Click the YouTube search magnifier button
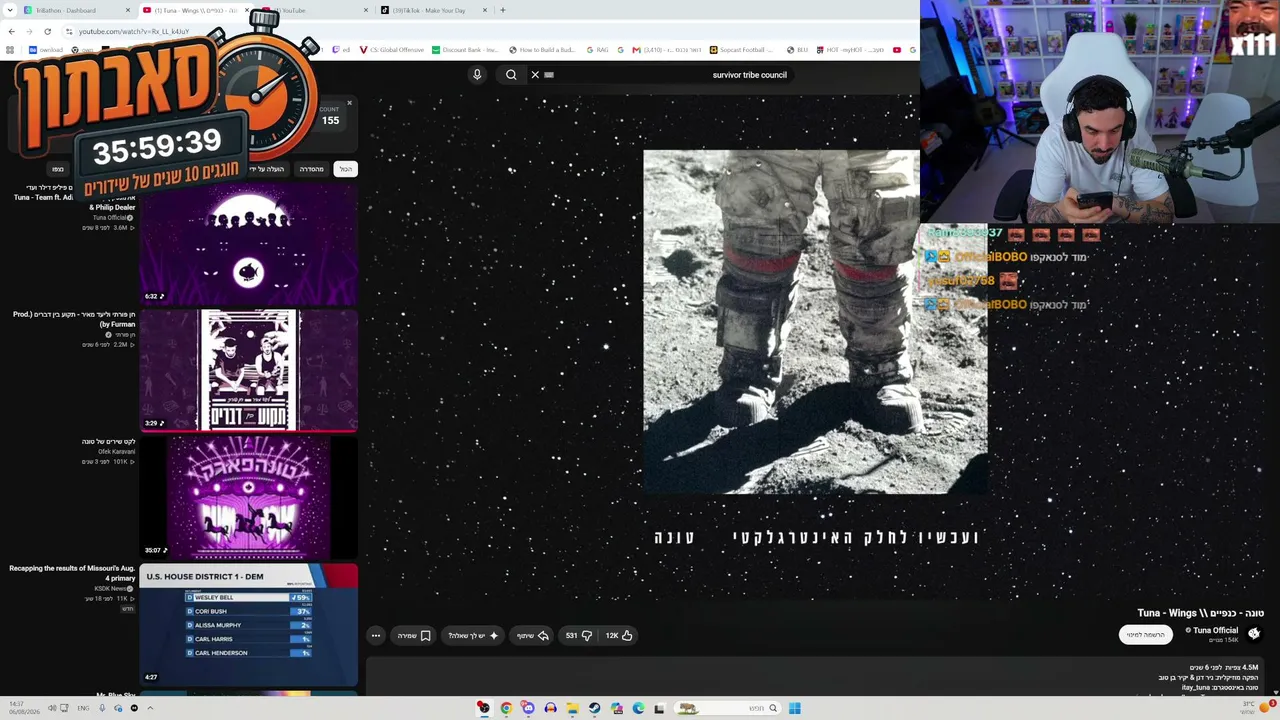This screenshot has width=1280, height=720. (511, 75)
